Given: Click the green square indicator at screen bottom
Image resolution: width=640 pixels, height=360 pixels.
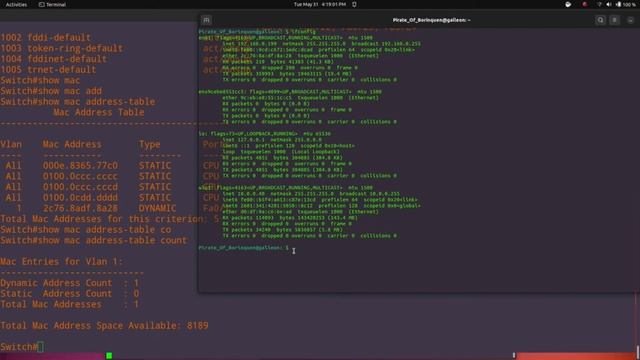Looking at the screenshot, I should 109,356.
